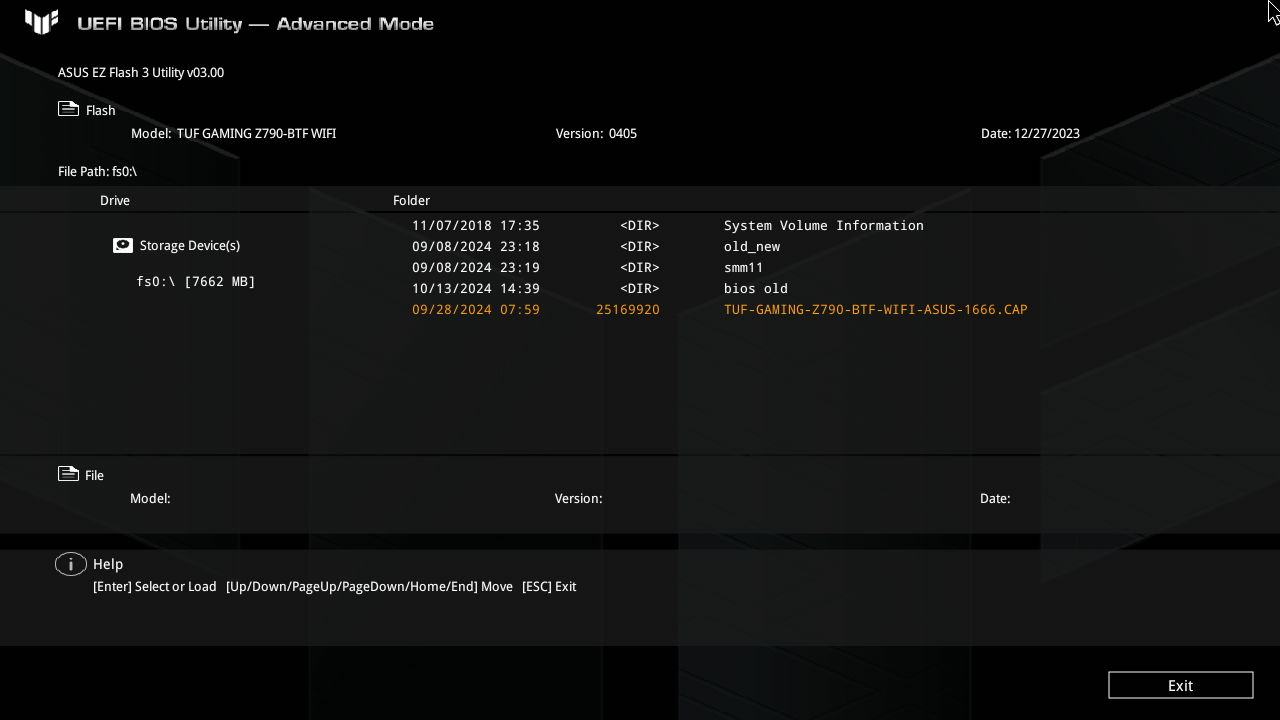The width and height of the screenshot is (1280, 720).
Task: Click the Flash model TUF GAMING Z790-BTF WIFI
Action: pos(256,133)
